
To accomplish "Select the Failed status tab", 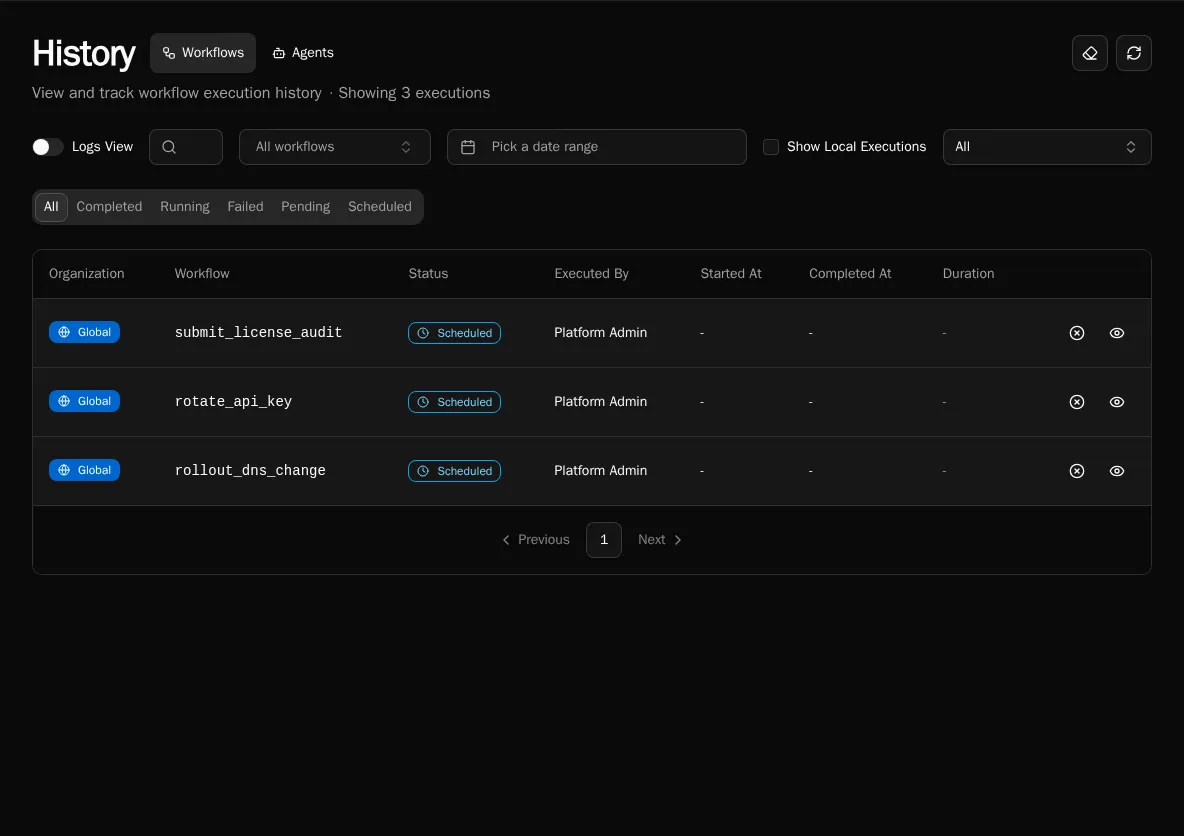I will (x=245, y=207).
